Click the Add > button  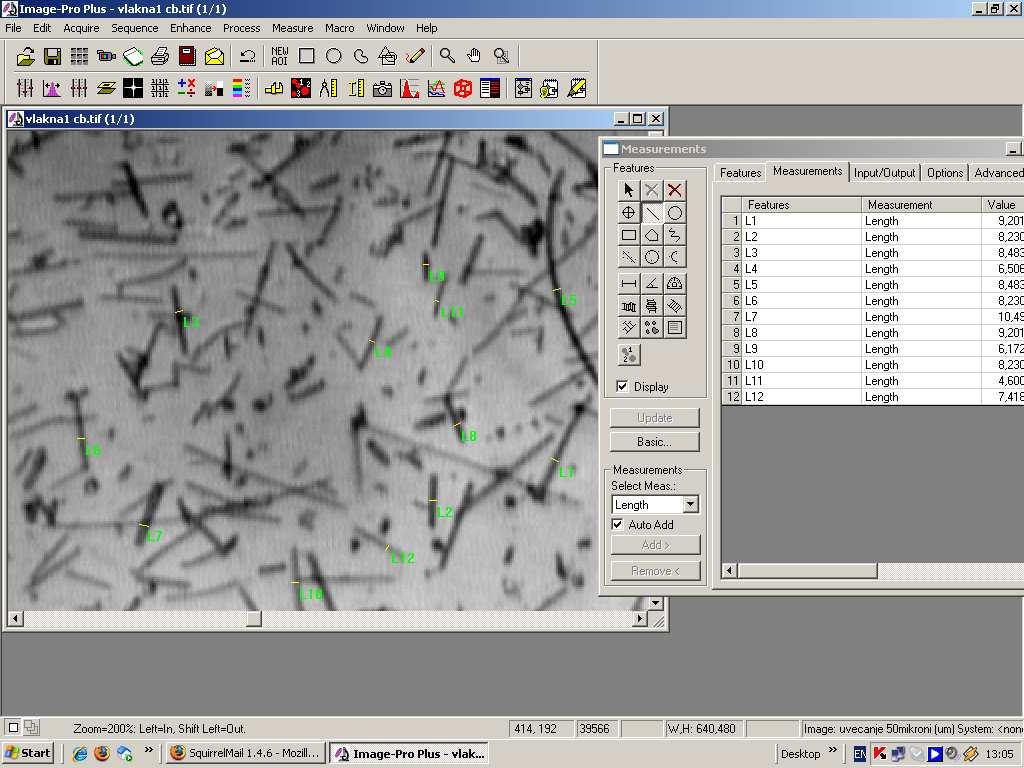pos(656,545)
